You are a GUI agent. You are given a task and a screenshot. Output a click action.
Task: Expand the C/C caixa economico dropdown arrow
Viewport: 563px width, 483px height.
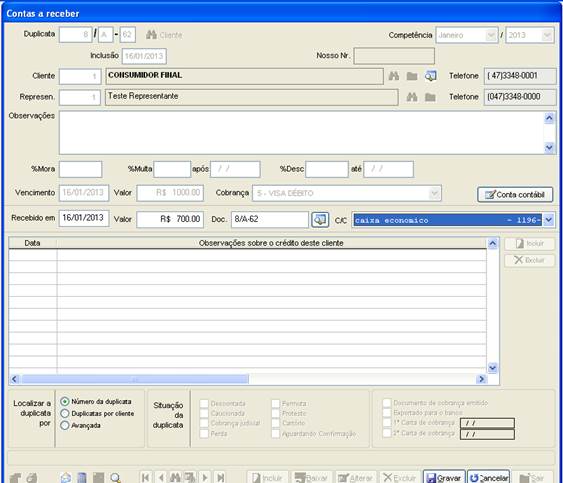pyautogui.click(x=548, y=220)
